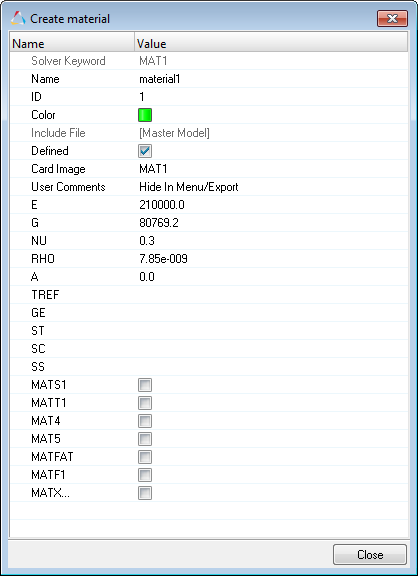Click the Value column header

click(271, 44)
